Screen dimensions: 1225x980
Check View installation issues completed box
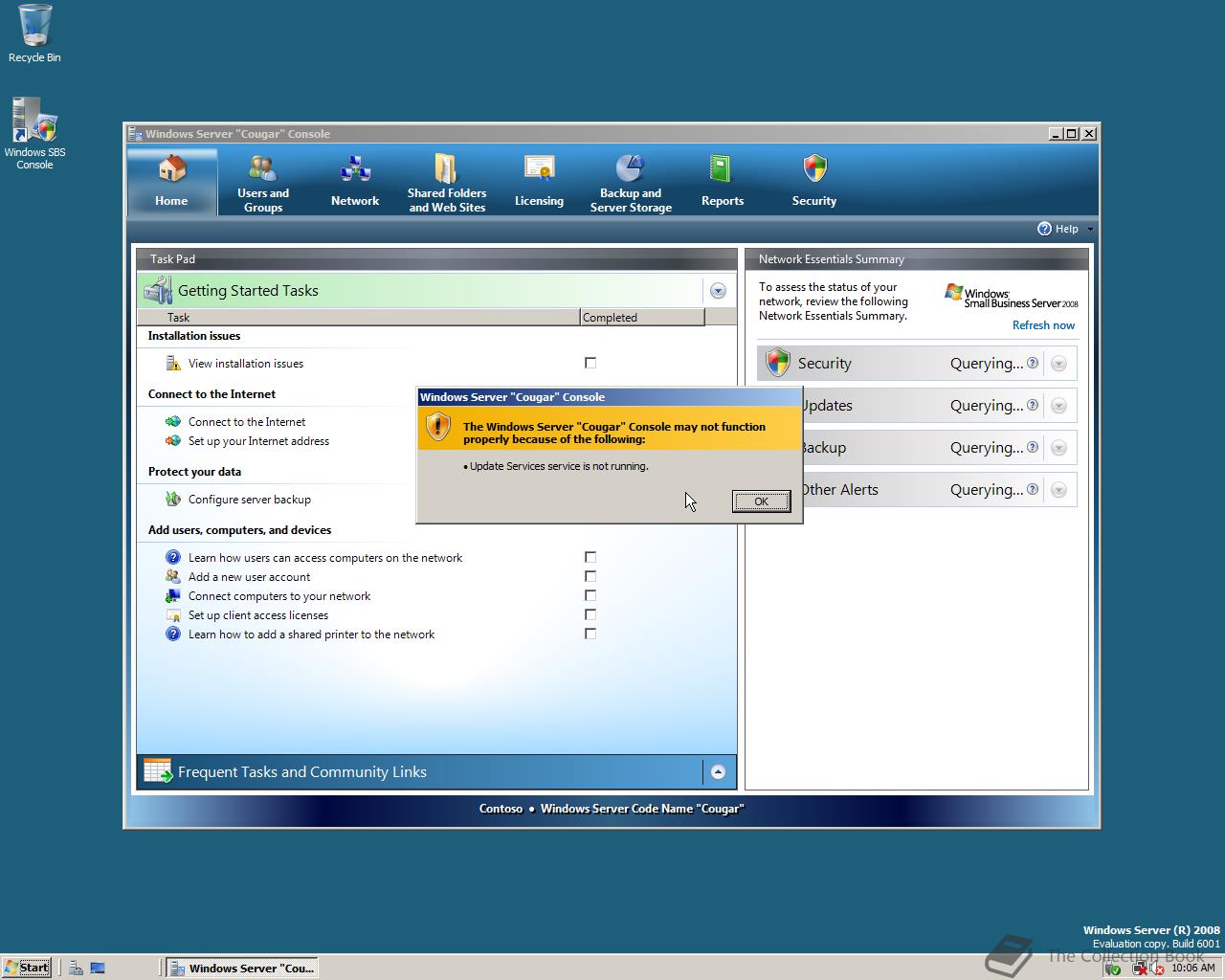point(590,363)
